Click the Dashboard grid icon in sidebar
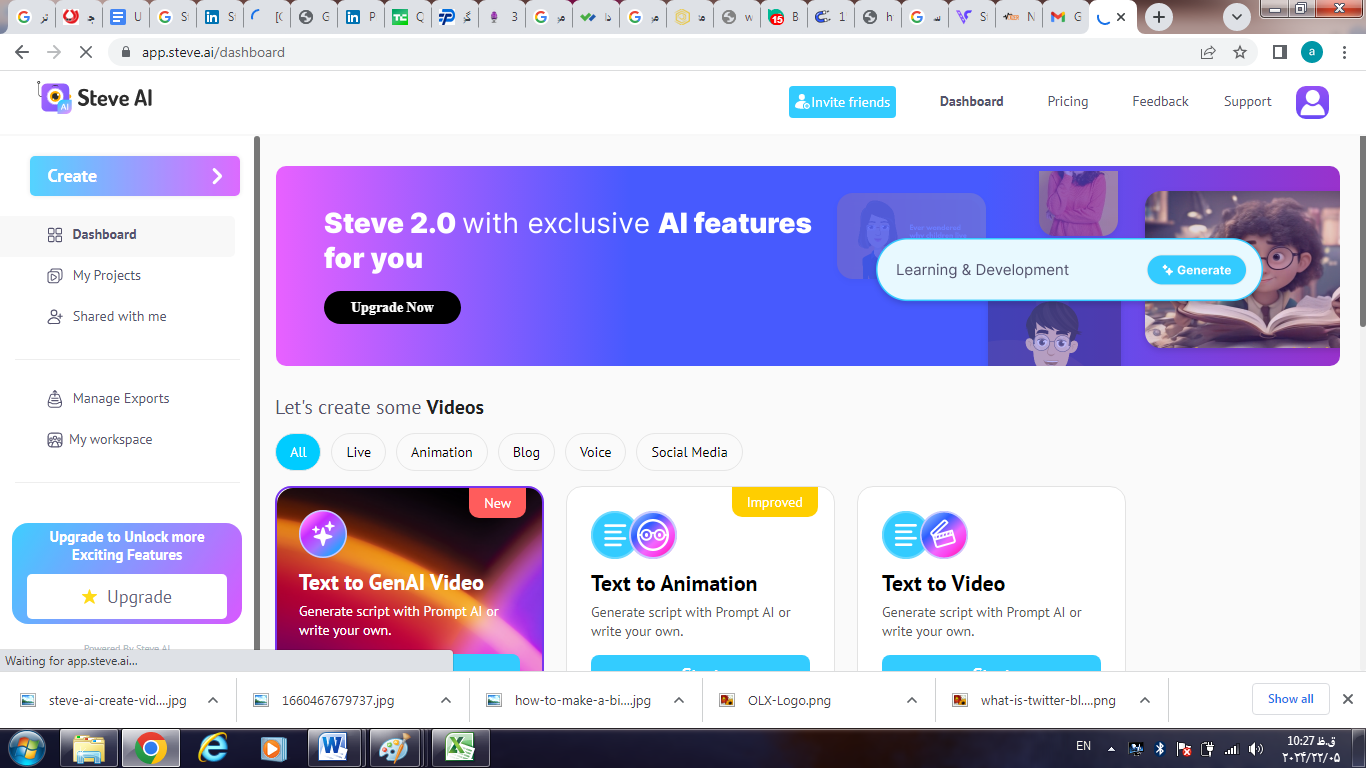 (x=55, y=235)
